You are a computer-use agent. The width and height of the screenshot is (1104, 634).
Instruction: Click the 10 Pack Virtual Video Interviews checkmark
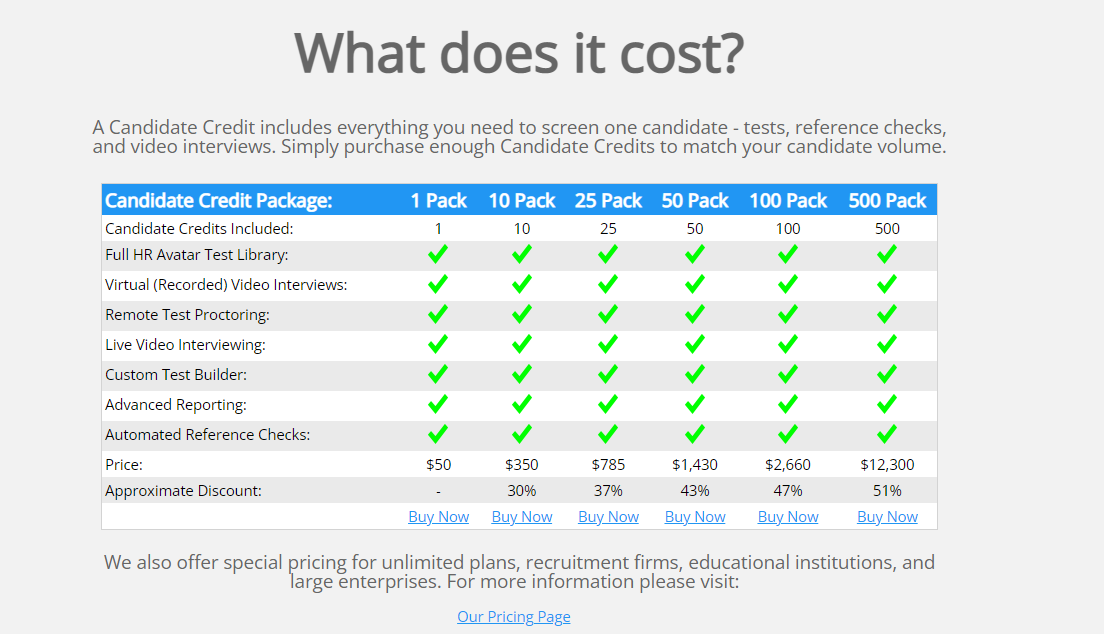[522, 285]
